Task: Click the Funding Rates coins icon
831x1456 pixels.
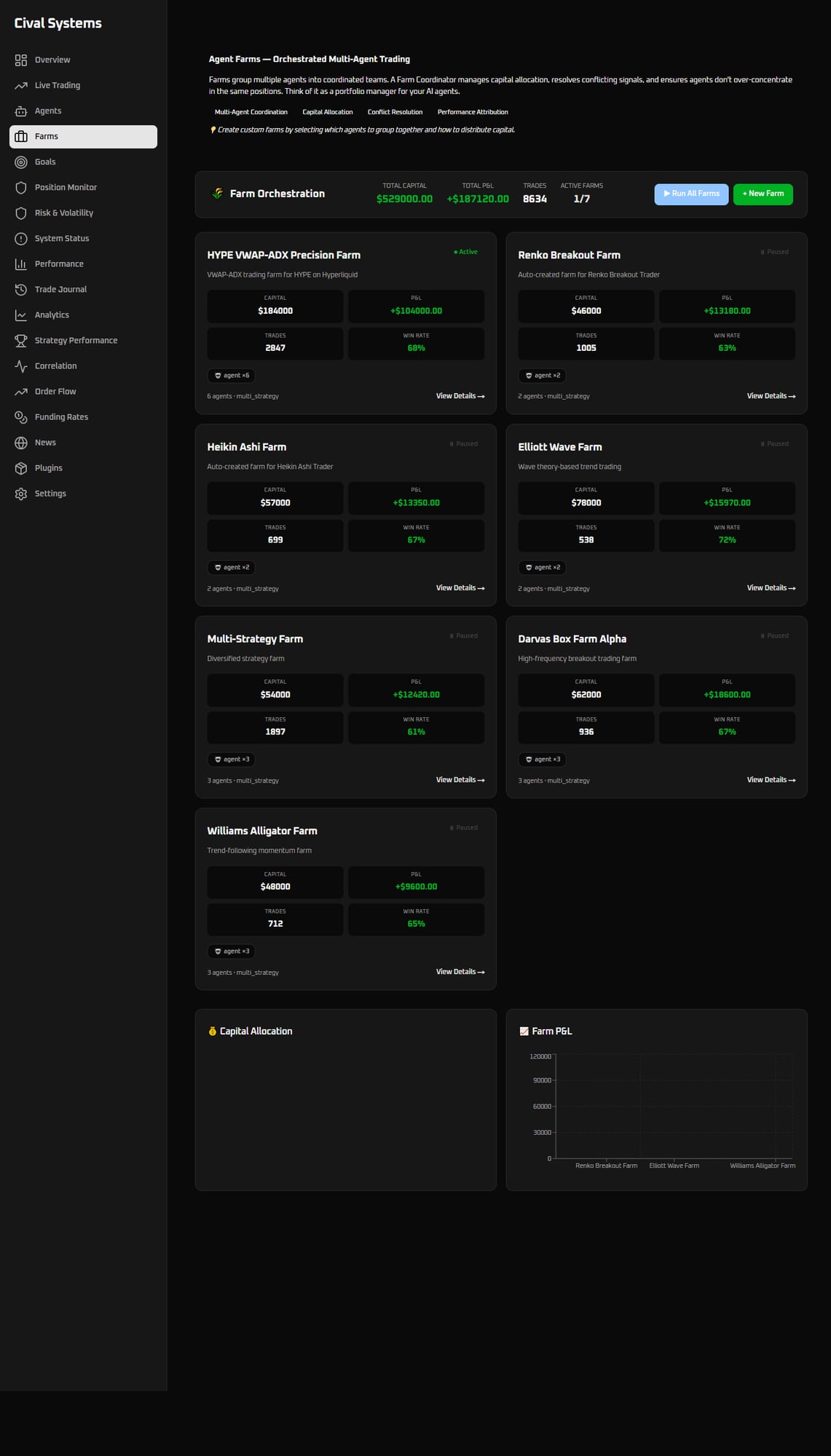Action: 21,417
